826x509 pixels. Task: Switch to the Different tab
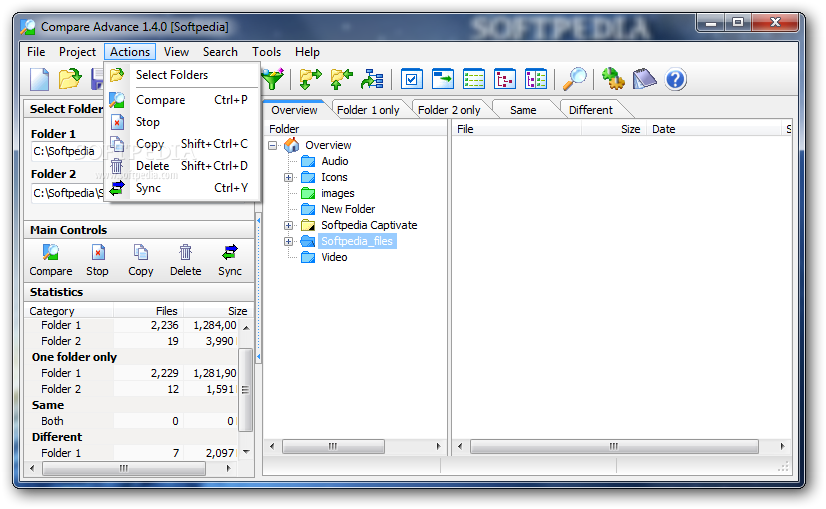[591, 110]
